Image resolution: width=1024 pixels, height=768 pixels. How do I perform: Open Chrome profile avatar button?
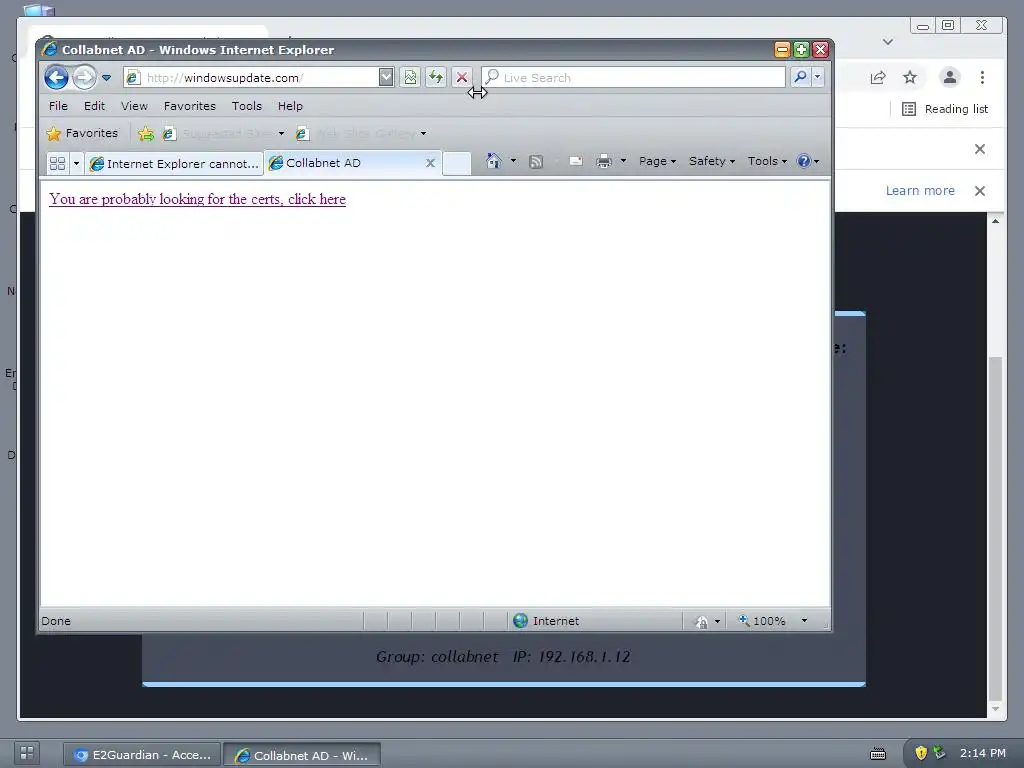(950, 78)
